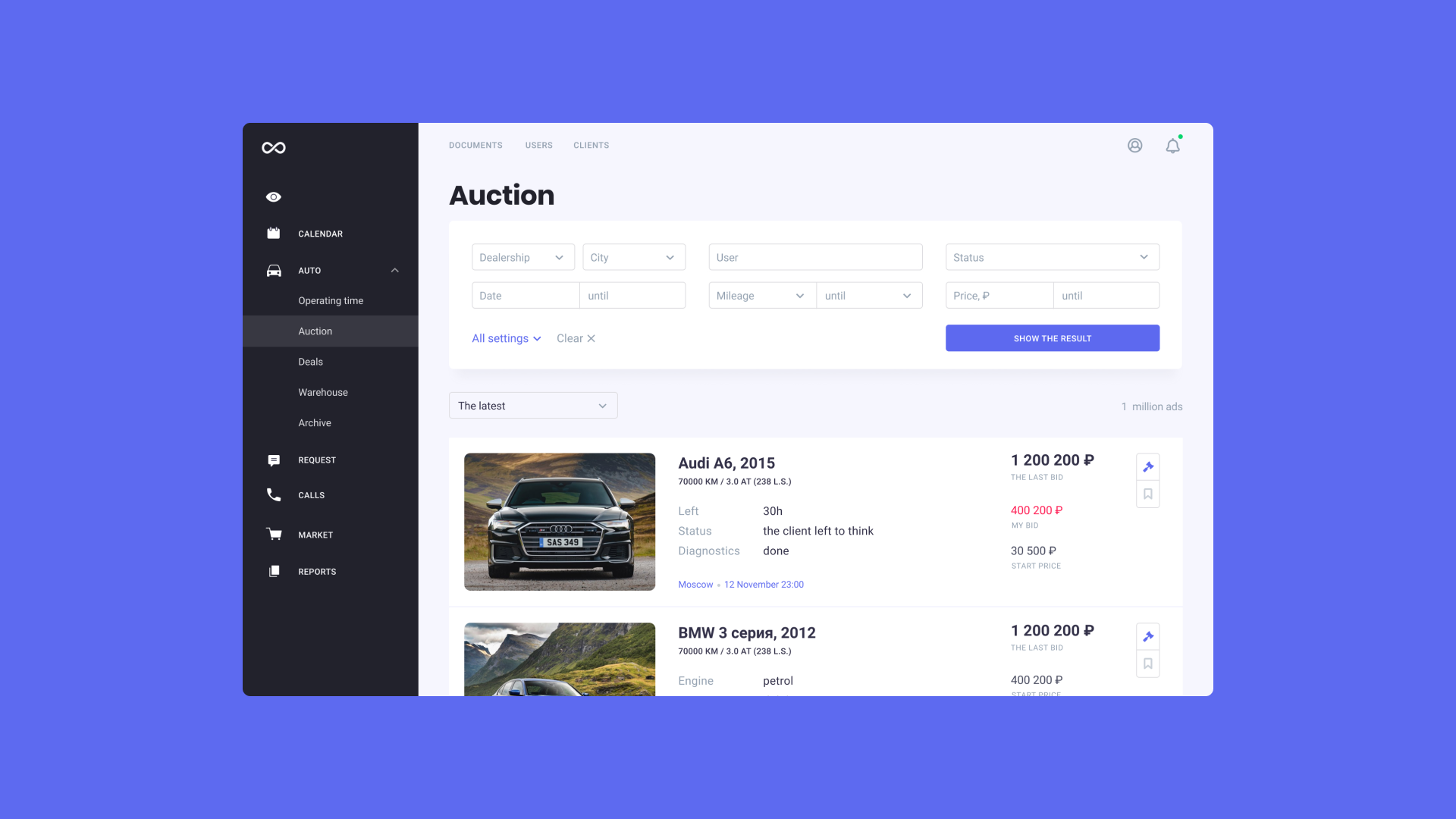Open the Status dropdown filter
Screen dimensions: 1456x819
(x=1052, y=257)
